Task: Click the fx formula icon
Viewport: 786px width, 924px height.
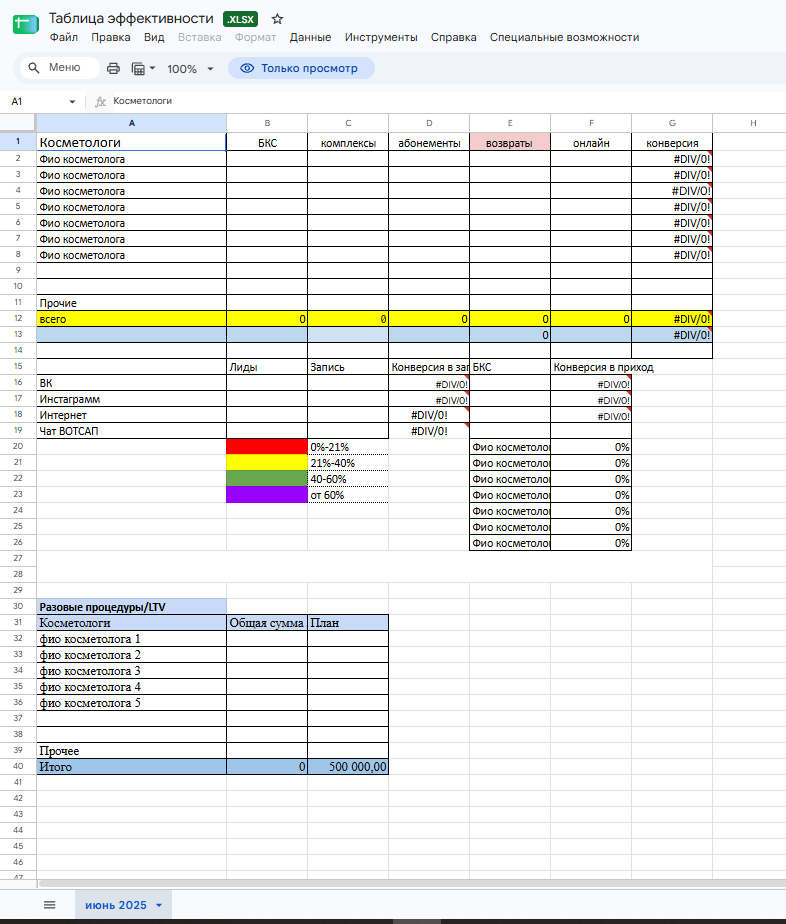Action: click(x=101, y=101)
